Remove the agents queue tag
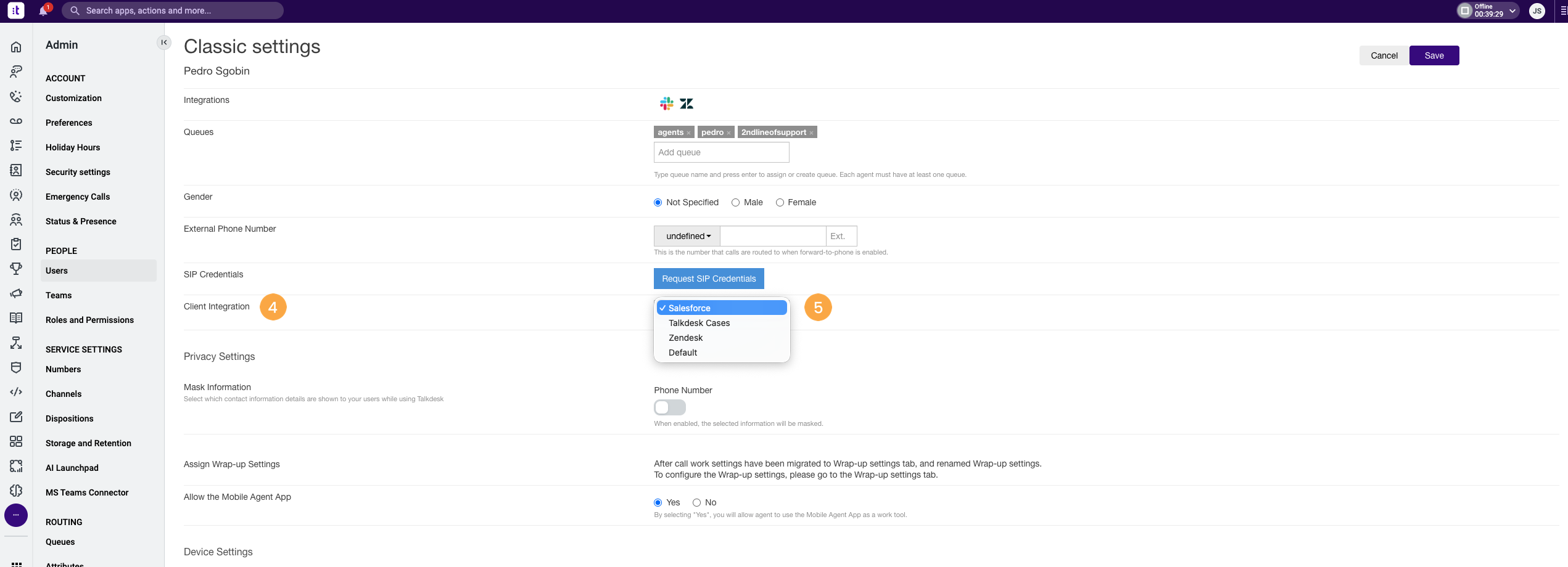The width and height of the screenshot is (1568, 567). [x=688, y=133]
